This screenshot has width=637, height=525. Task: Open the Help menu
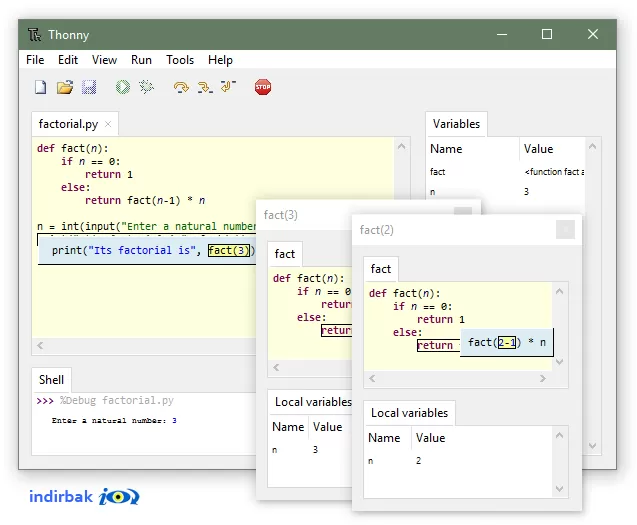[x=220, y=60]
